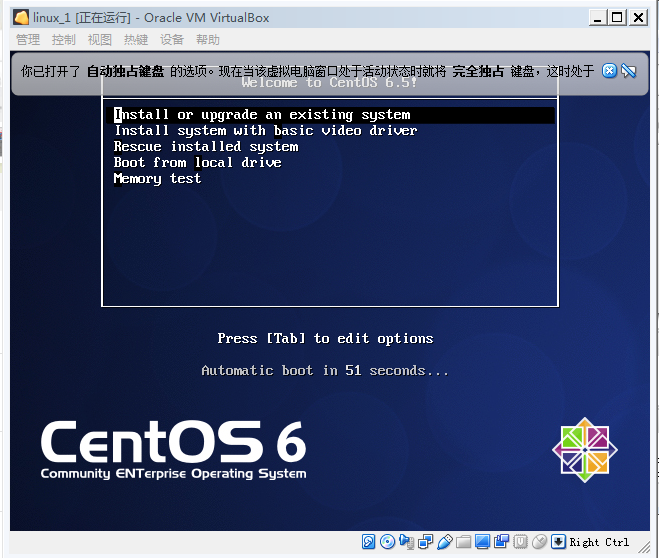Image resolution: width=659 pixels, height=558 pixels.
Task: Click the video capture status icon
Action: coord(501,542)
